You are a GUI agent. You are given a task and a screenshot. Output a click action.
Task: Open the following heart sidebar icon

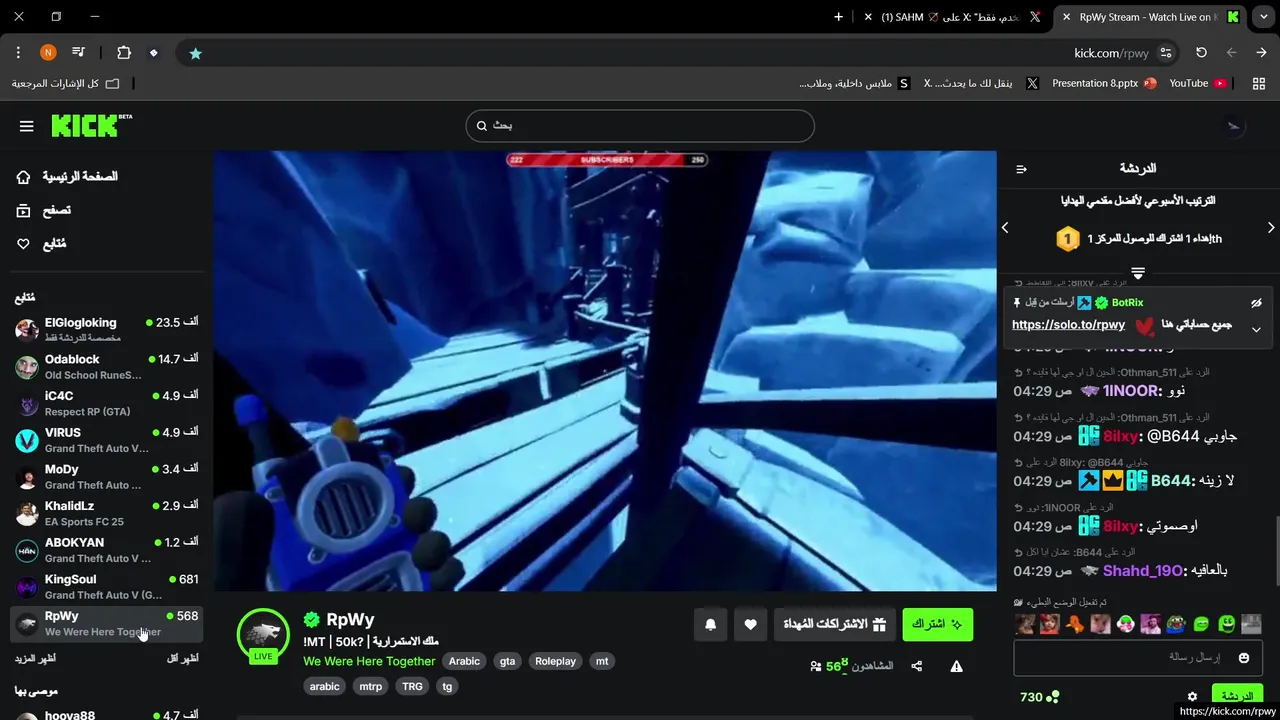(x=24, y=244)
